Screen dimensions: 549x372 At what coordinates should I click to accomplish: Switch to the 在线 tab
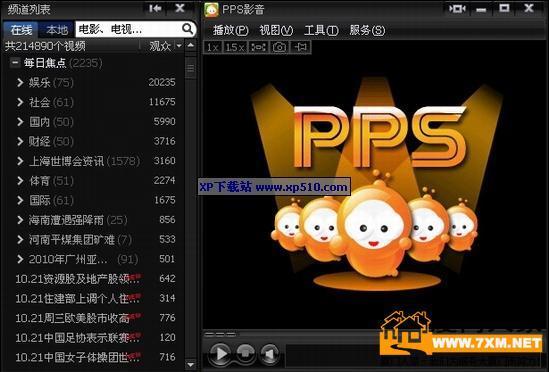point(21,30)
